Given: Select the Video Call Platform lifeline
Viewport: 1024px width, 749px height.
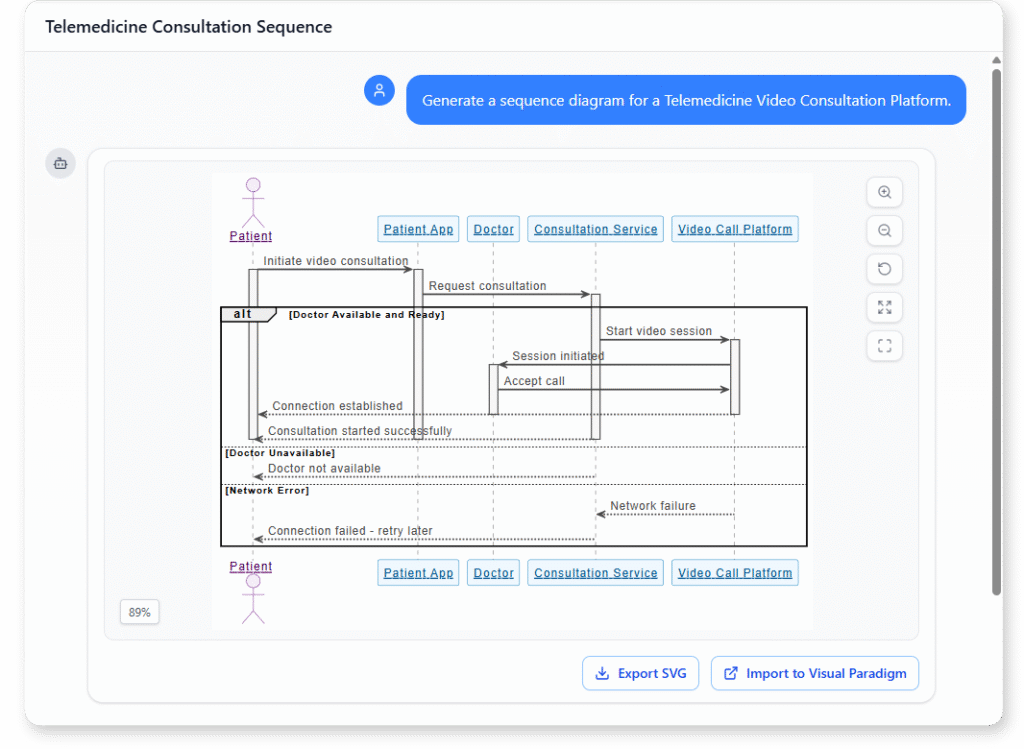Looking at the screenshot, I should [735, 229].
